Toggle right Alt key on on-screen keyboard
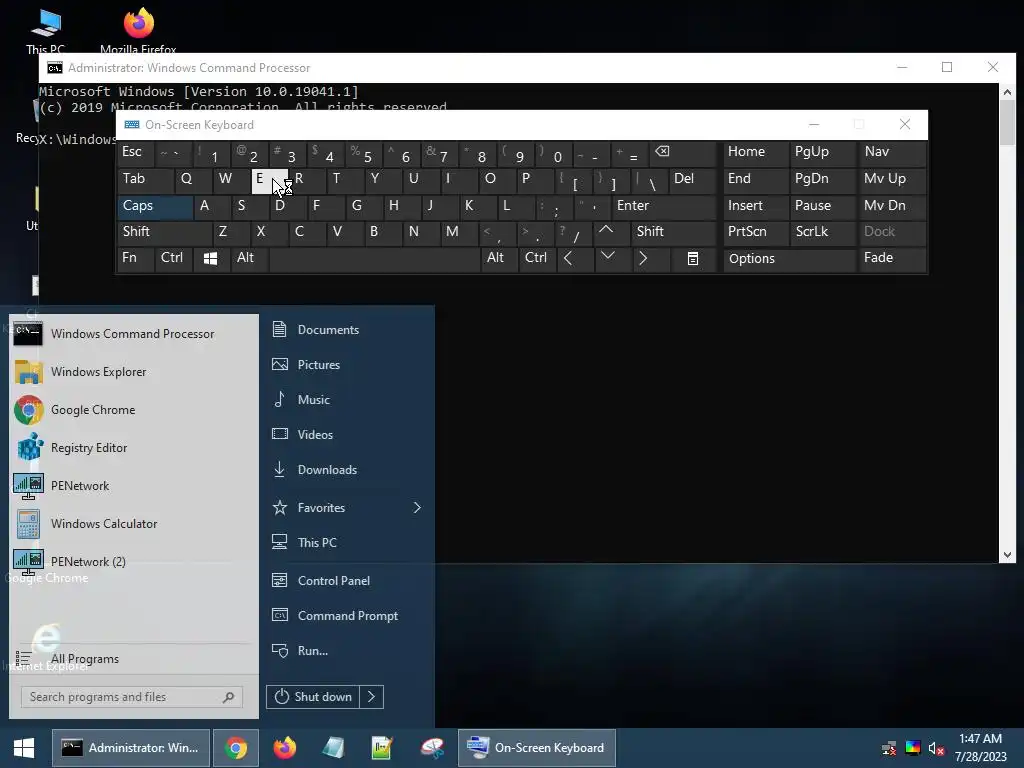 [498, 258]
